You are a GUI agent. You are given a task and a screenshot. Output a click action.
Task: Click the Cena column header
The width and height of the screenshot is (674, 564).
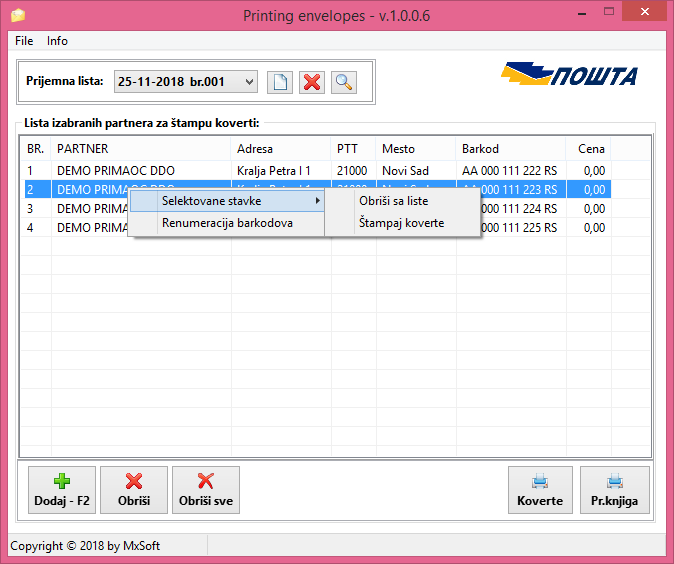pos(588,149)
